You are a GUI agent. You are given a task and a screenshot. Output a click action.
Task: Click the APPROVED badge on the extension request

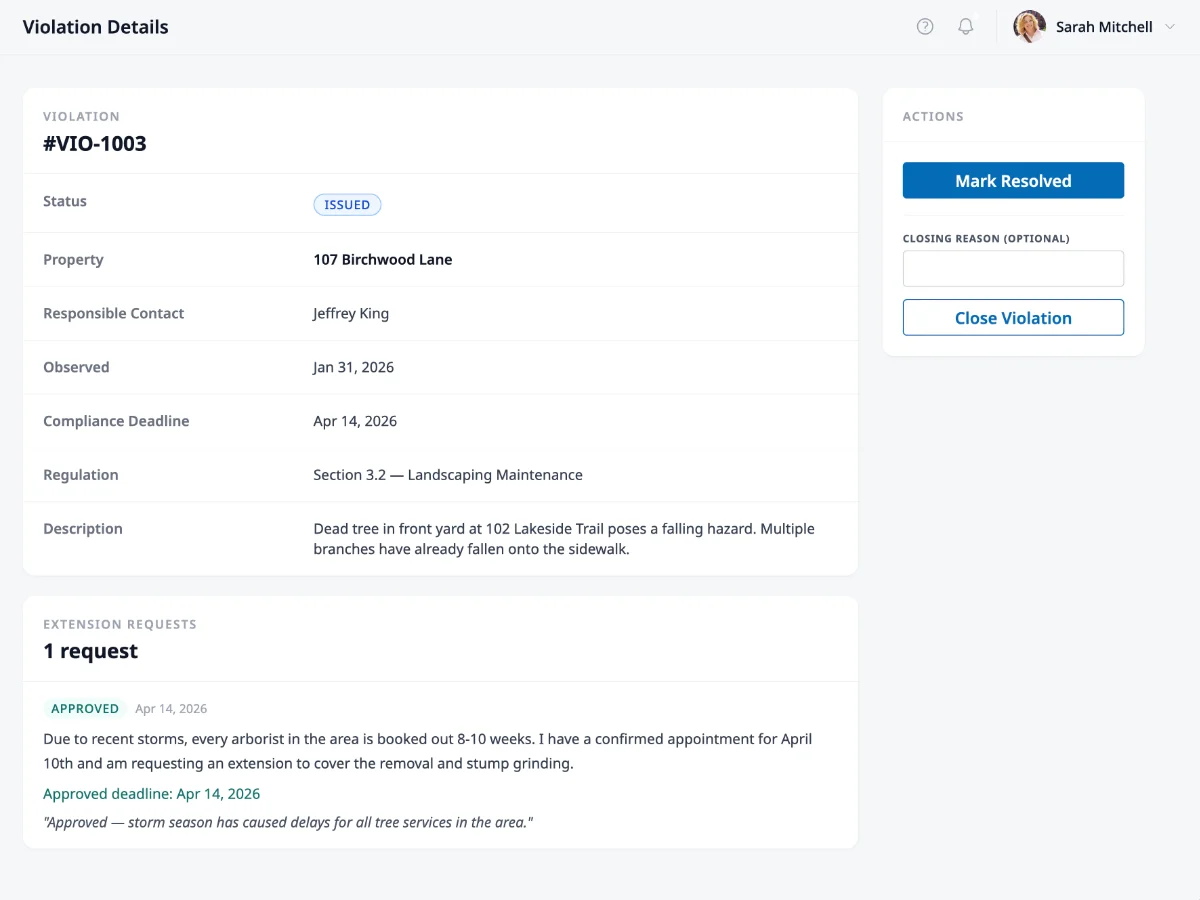click(x=84, y=708)
